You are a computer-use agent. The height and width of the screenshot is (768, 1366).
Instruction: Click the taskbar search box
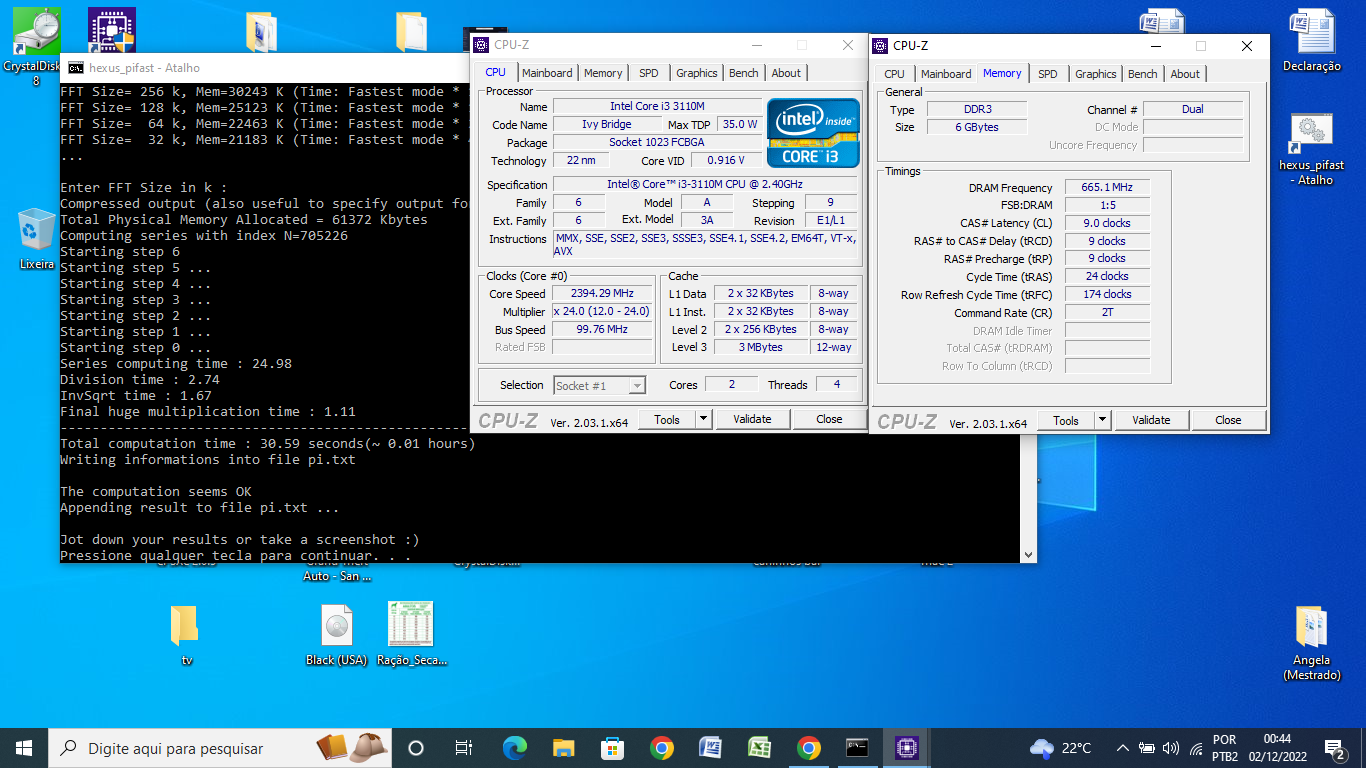[x=220, y=748]
